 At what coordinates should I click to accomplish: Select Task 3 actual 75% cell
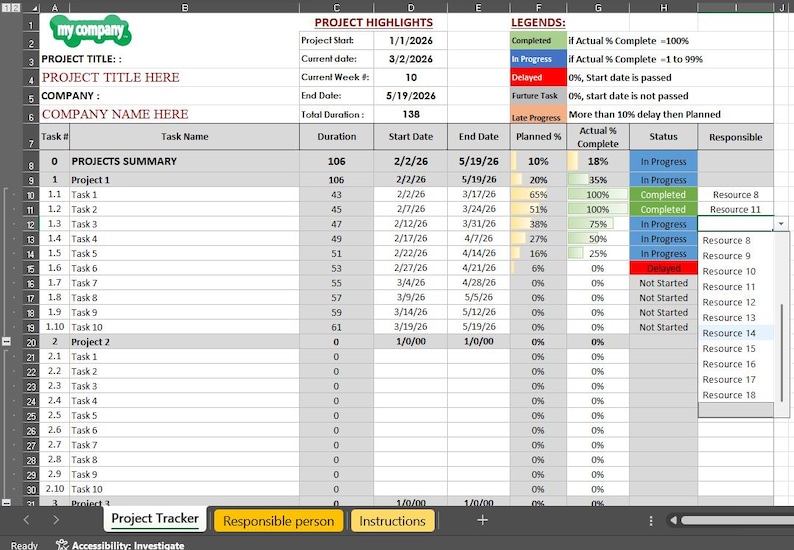(x=598, y=224)
